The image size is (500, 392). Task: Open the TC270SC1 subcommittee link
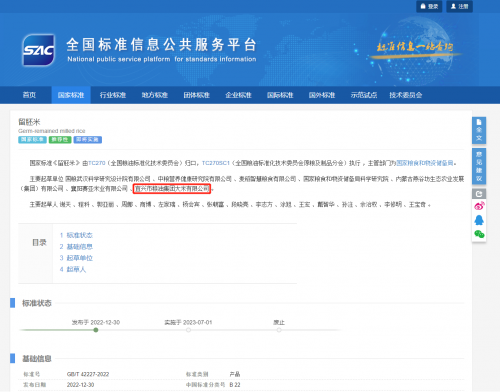(x=216, y=163)
